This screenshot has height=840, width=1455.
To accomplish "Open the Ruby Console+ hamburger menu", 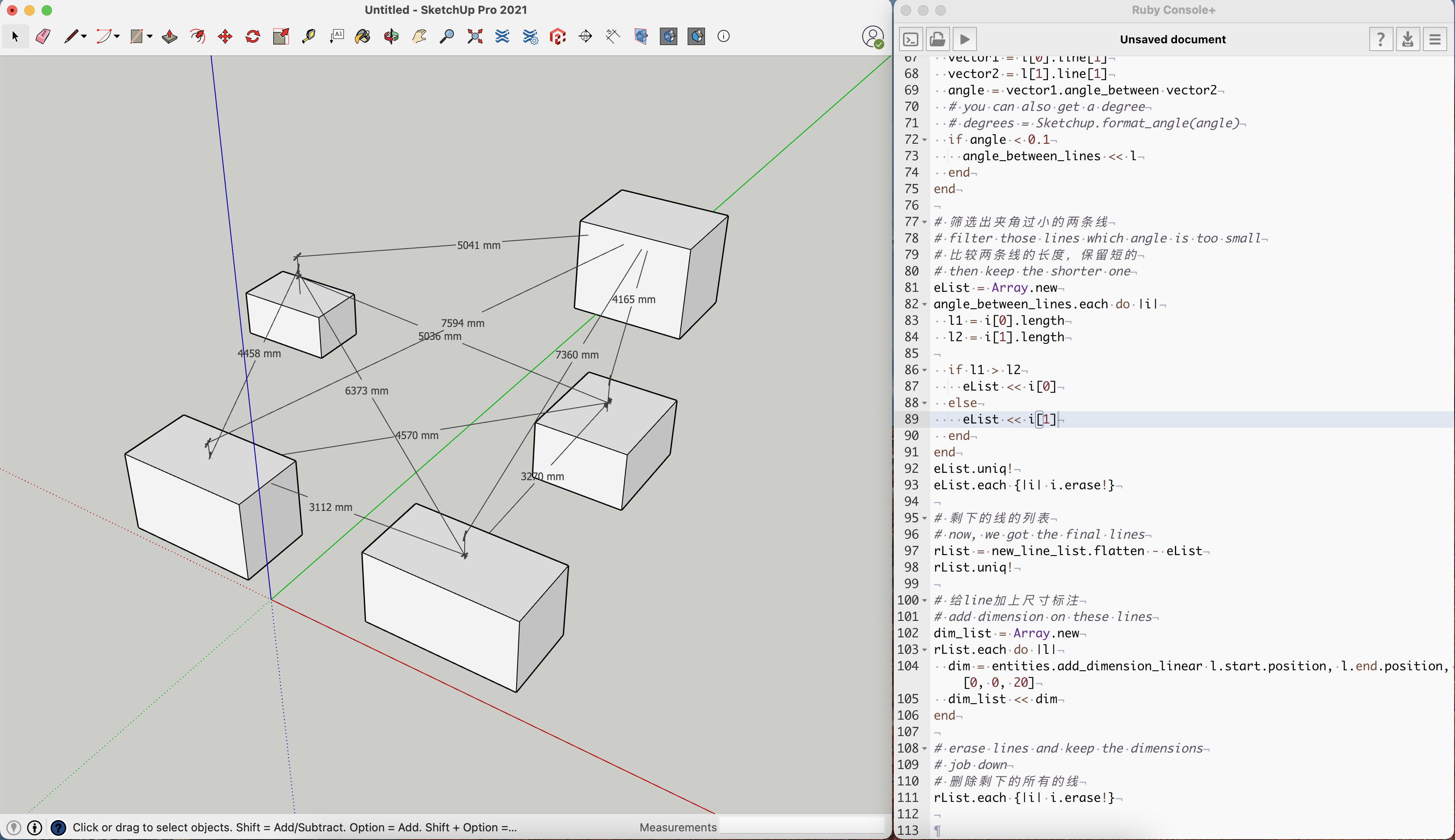I will tap(1435, 39).
